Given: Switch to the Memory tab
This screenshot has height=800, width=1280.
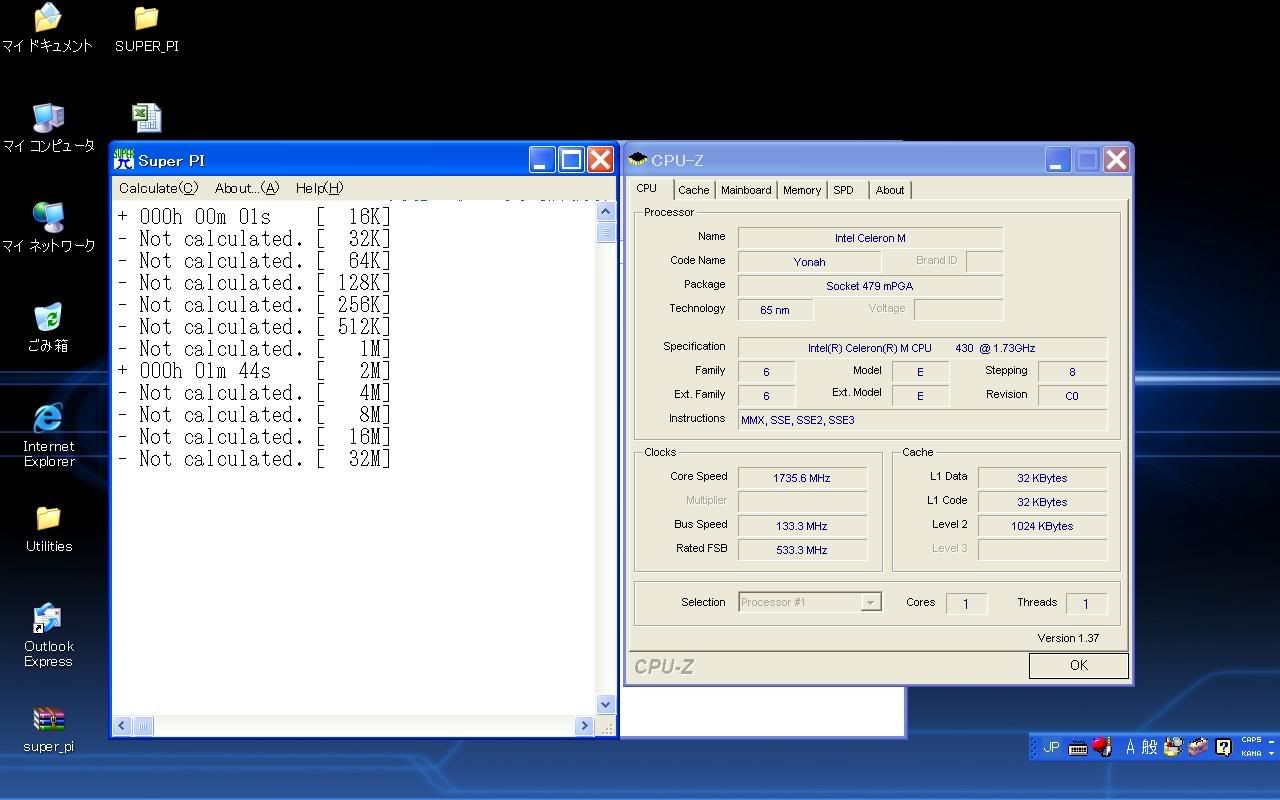Looking at the screenshot, I should [802, 190].
